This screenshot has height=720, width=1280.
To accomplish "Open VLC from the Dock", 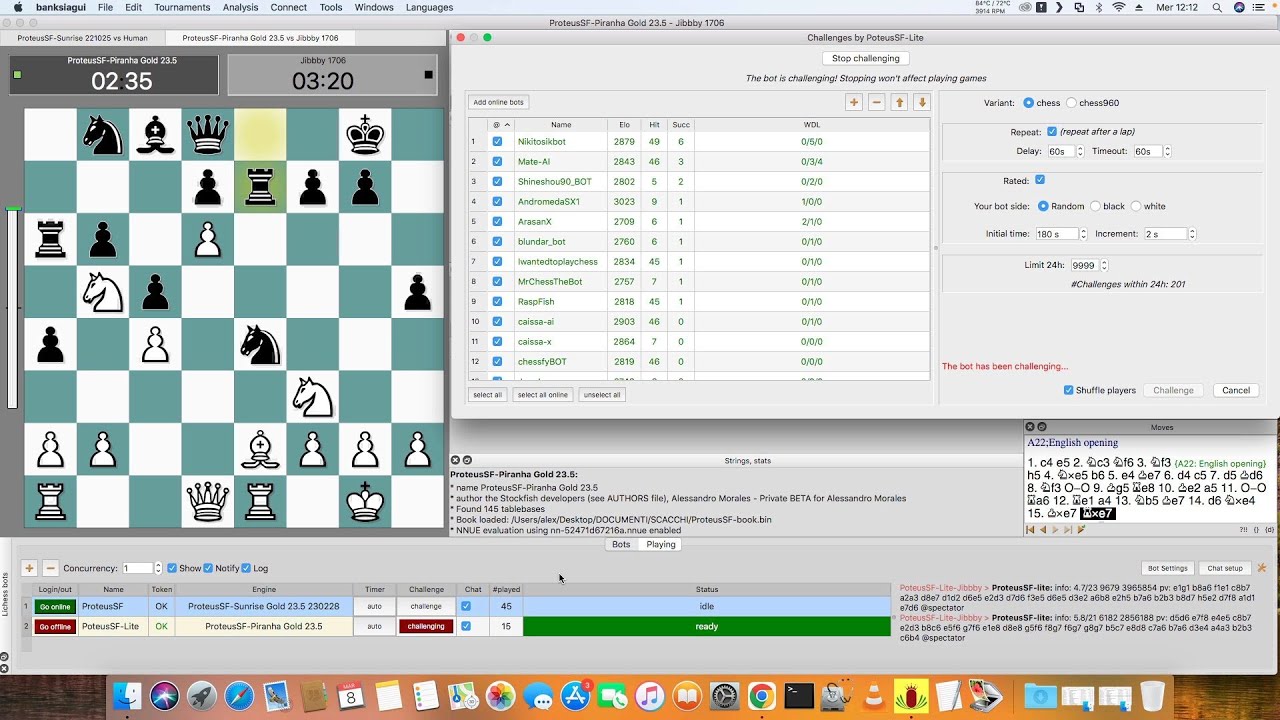I will [x=873, y=696].
